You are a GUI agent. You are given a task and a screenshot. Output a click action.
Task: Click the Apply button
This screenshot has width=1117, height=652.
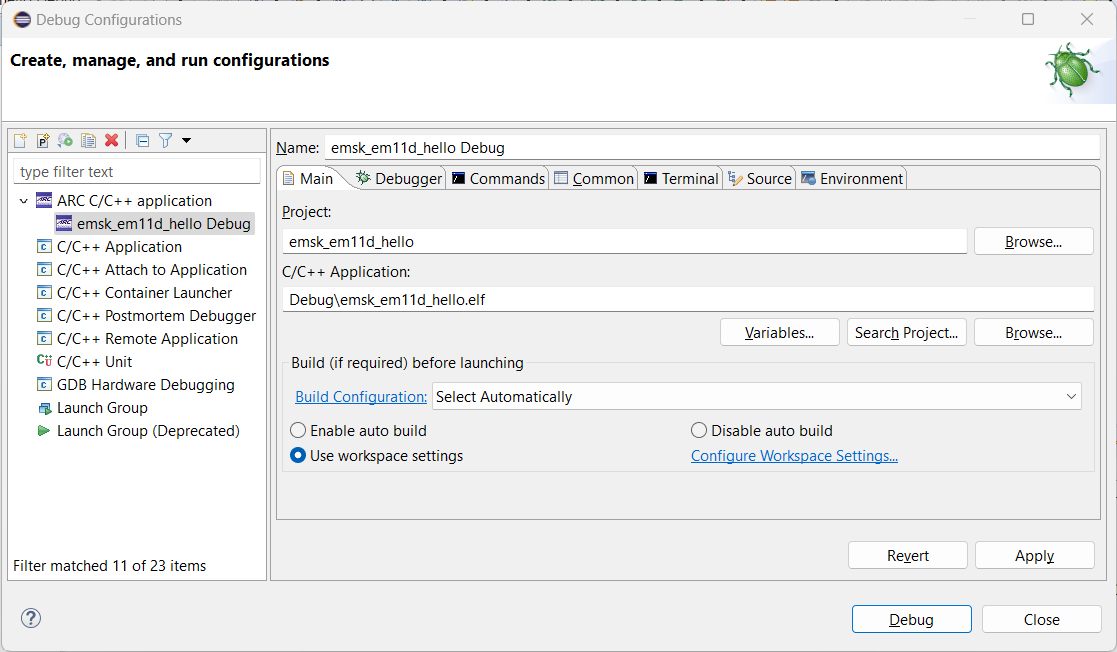point(1034,555)
